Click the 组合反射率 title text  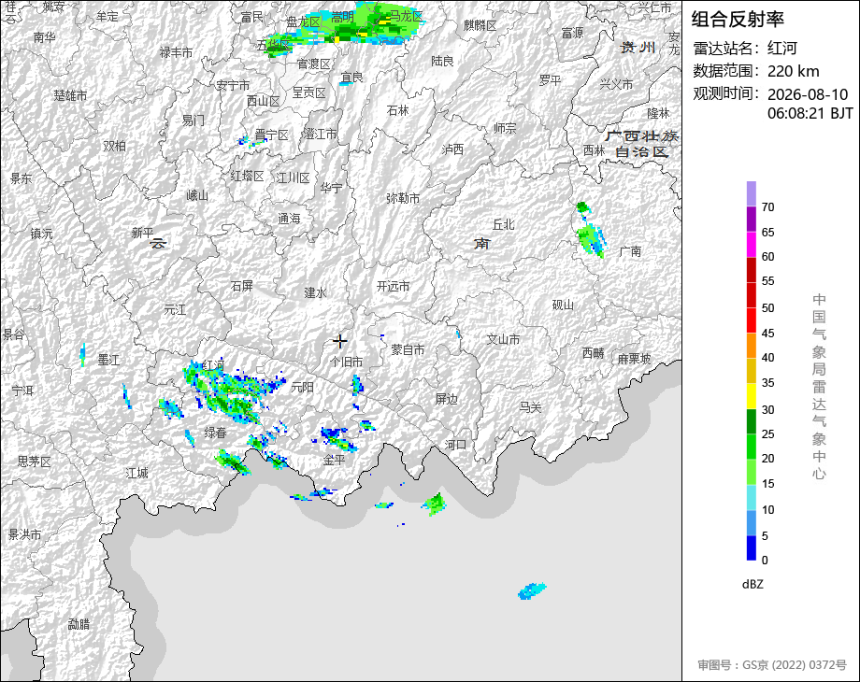737,19
